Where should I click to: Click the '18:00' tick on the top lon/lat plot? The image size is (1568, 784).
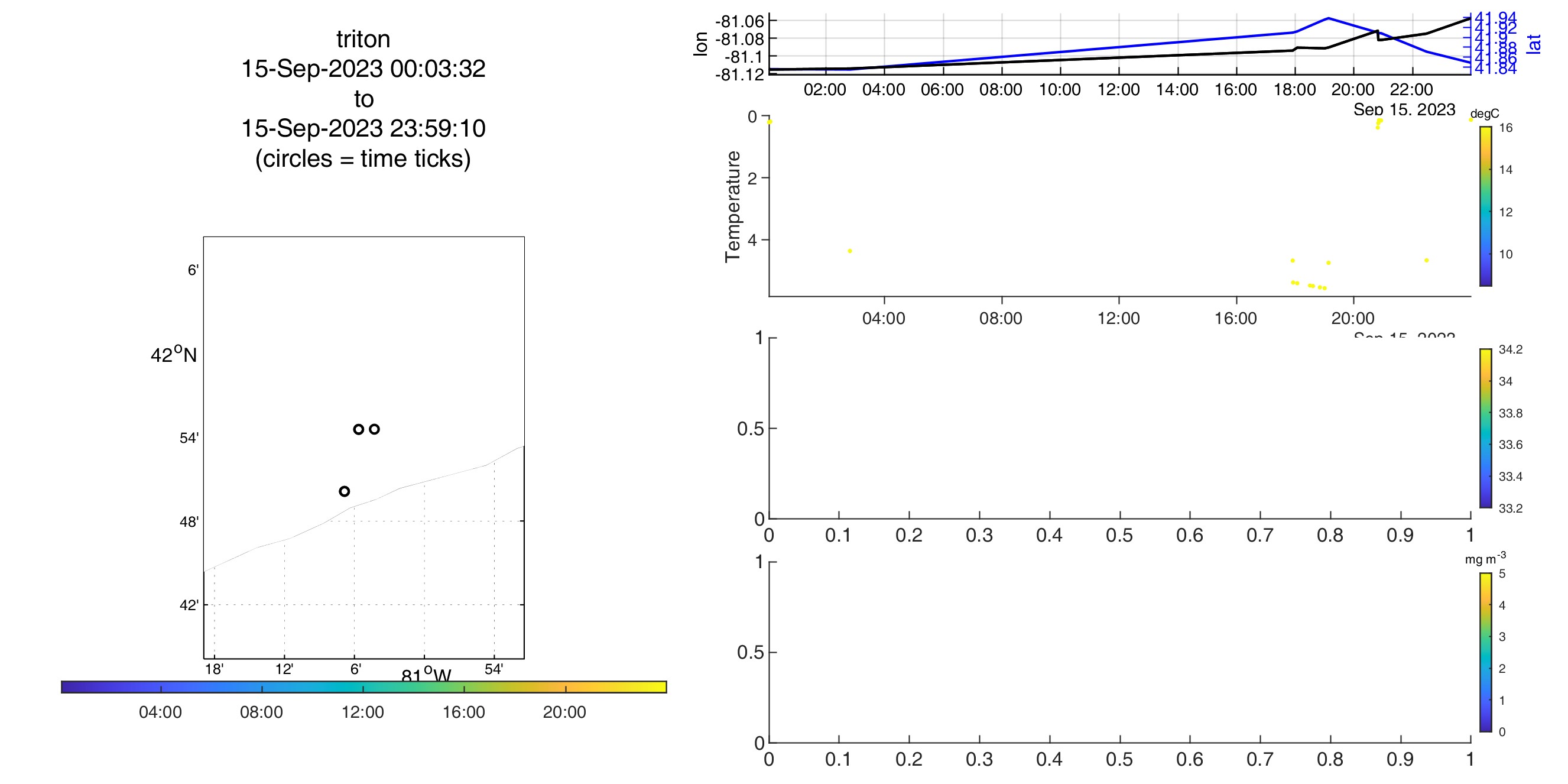pyautogui.click(x=1295, y=89)
